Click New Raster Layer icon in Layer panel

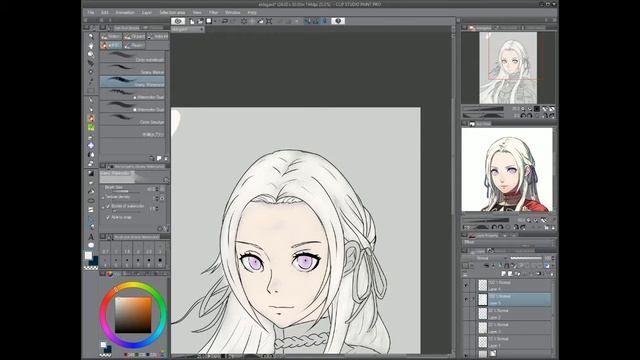[x=504, y=273]
